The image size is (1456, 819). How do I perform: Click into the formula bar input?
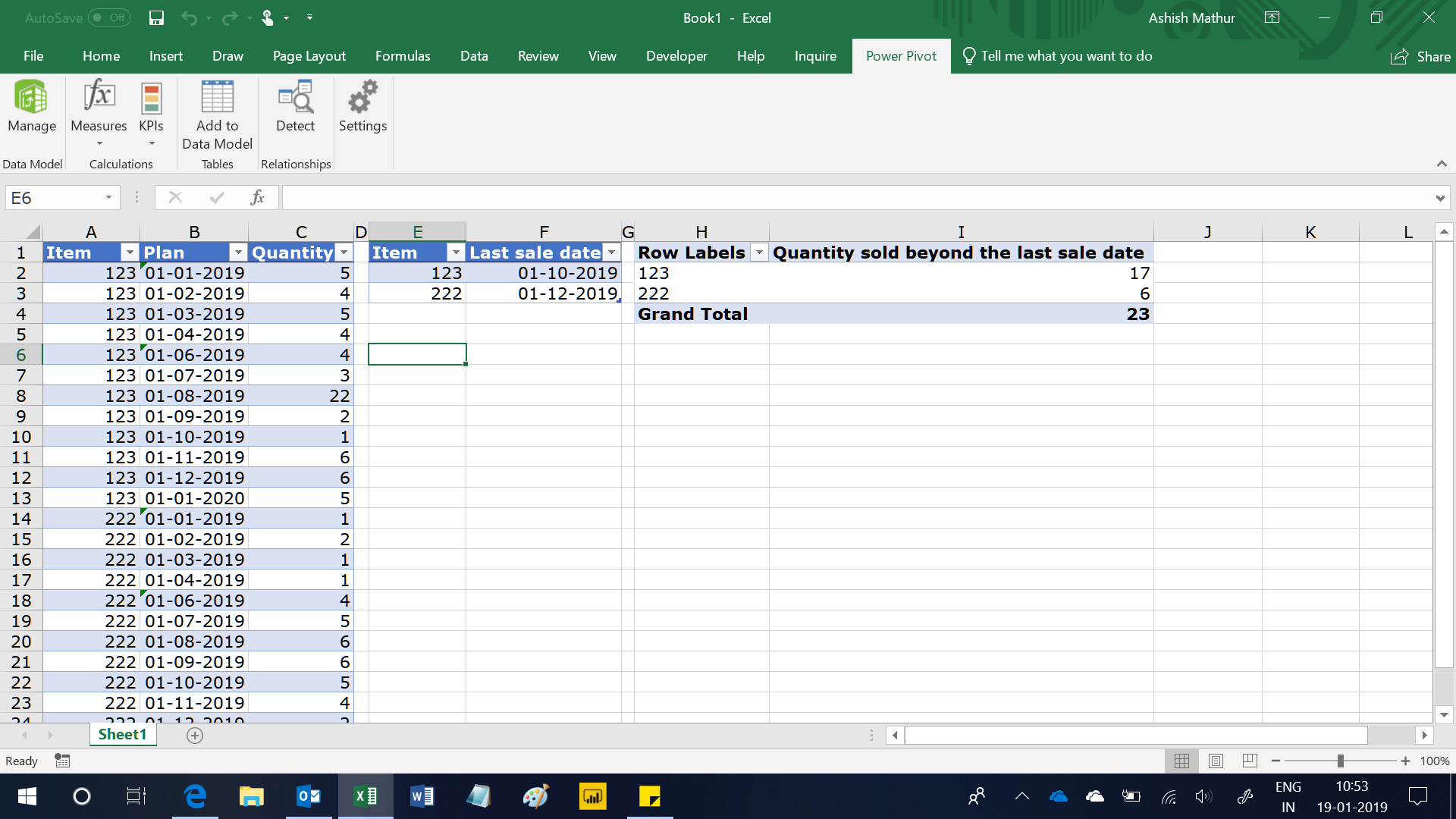point(857,198)
